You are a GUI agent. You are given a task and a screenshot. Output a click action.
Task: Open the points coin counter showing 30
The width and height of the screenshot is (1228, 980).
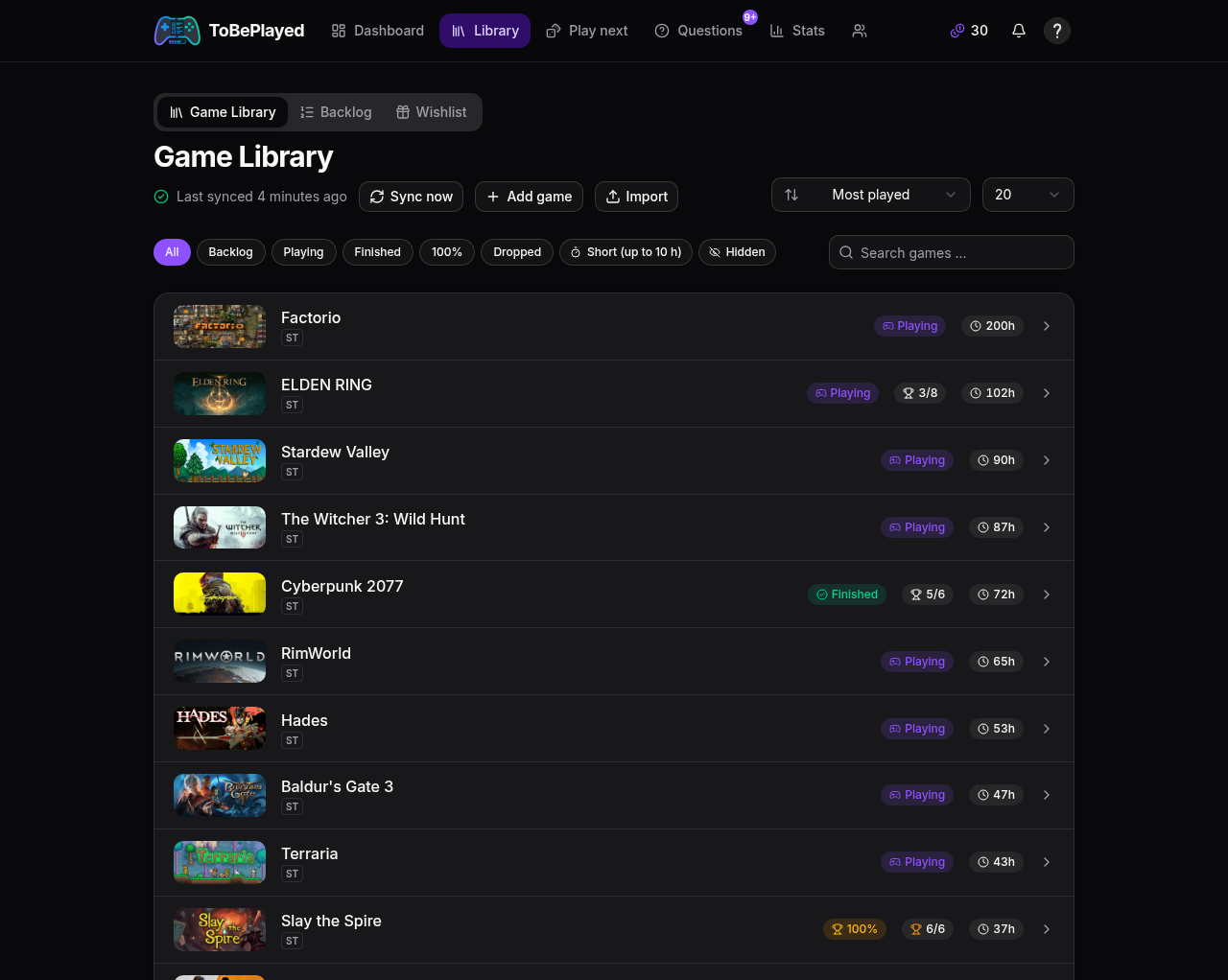tap(969, 31)
